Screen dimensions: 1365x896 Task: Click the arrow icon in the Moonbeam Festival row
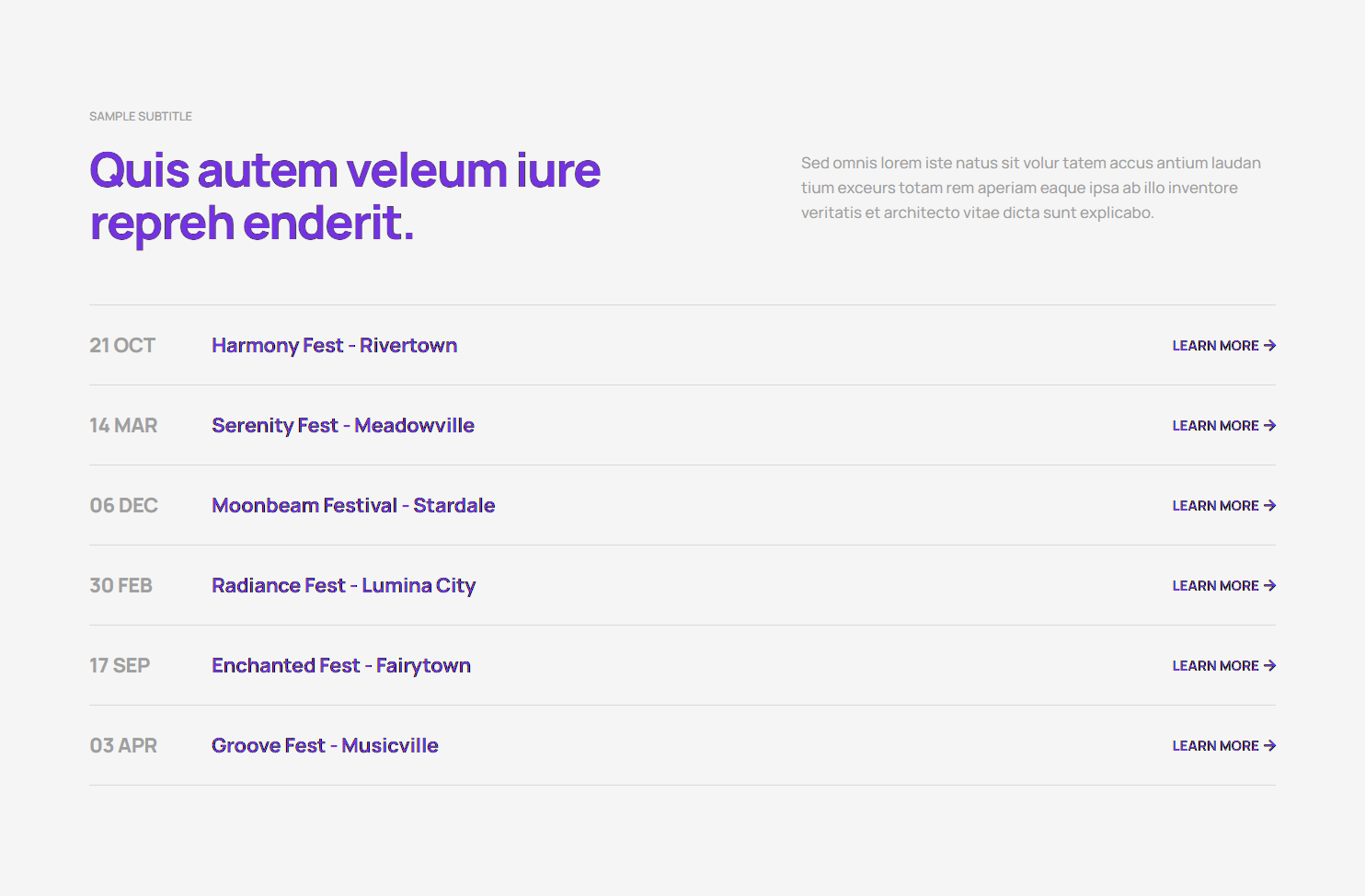point(1269,506)
